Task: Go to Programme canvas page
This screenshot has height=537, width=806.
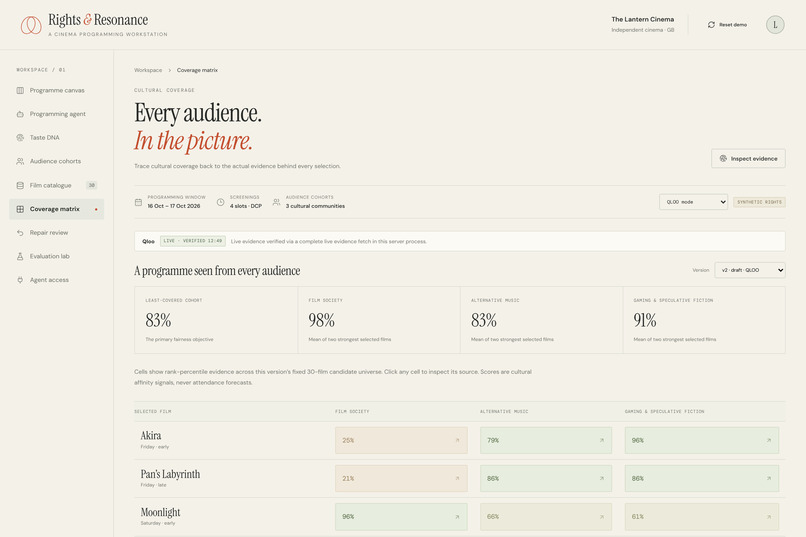Action: [x=57, y=90]
